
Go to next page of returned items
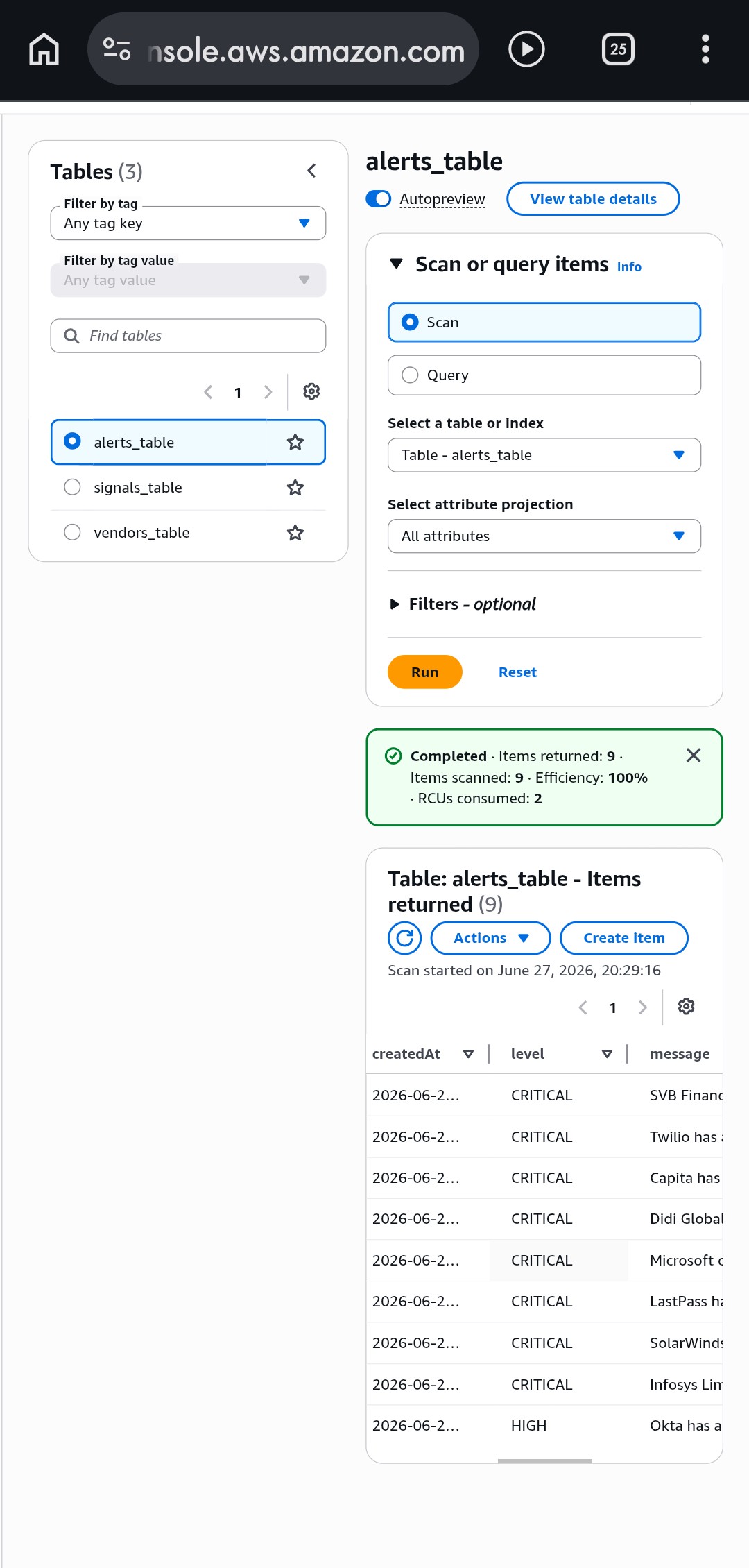click(643, 1007)
